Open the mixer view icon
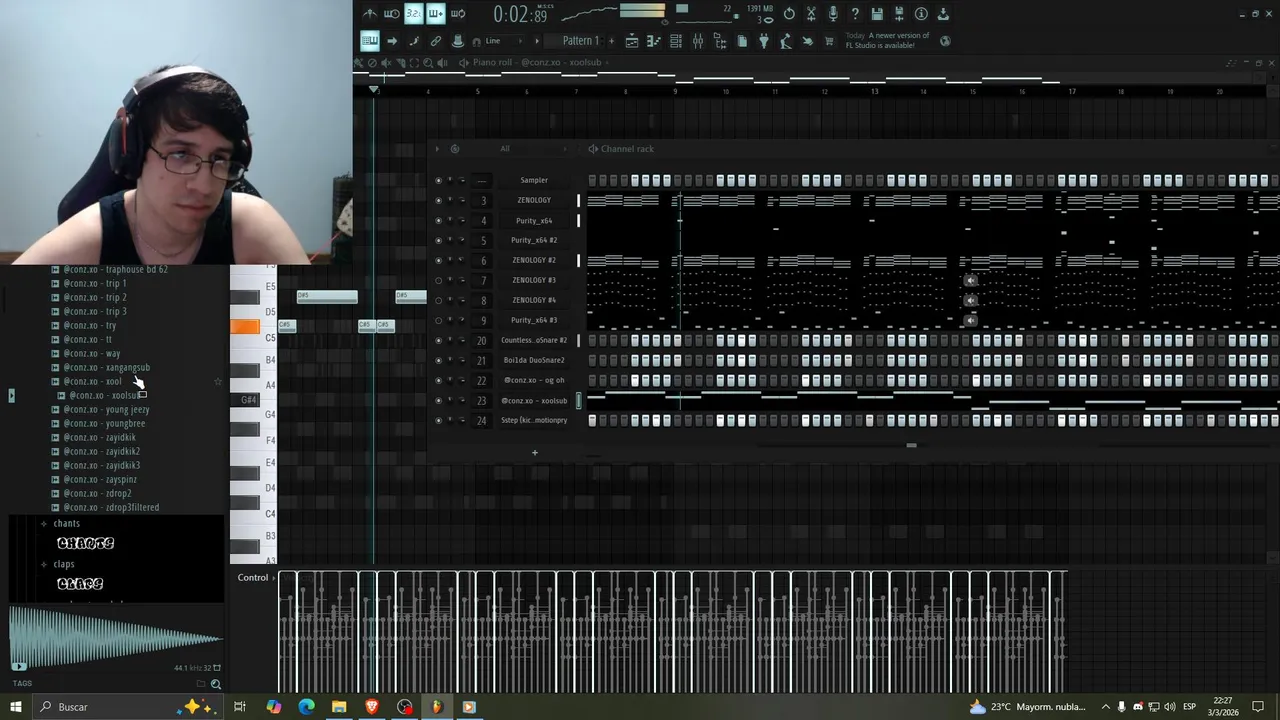Image resolution: width=1280 pixels, height=720 pixels. coord(698,41)
